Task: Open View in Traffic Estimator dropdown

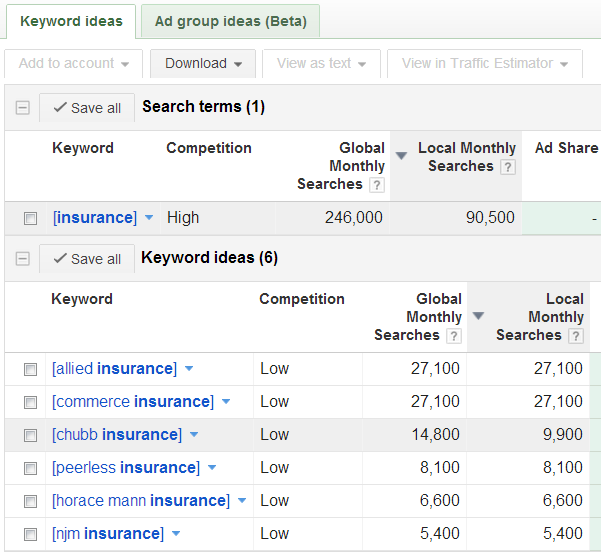Action: (485, 64)
